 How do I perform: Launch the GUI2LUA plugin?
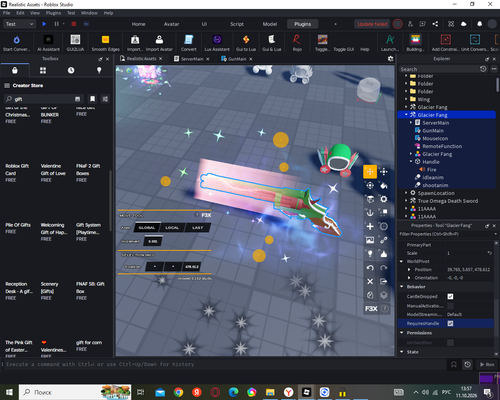coord(75,43)
